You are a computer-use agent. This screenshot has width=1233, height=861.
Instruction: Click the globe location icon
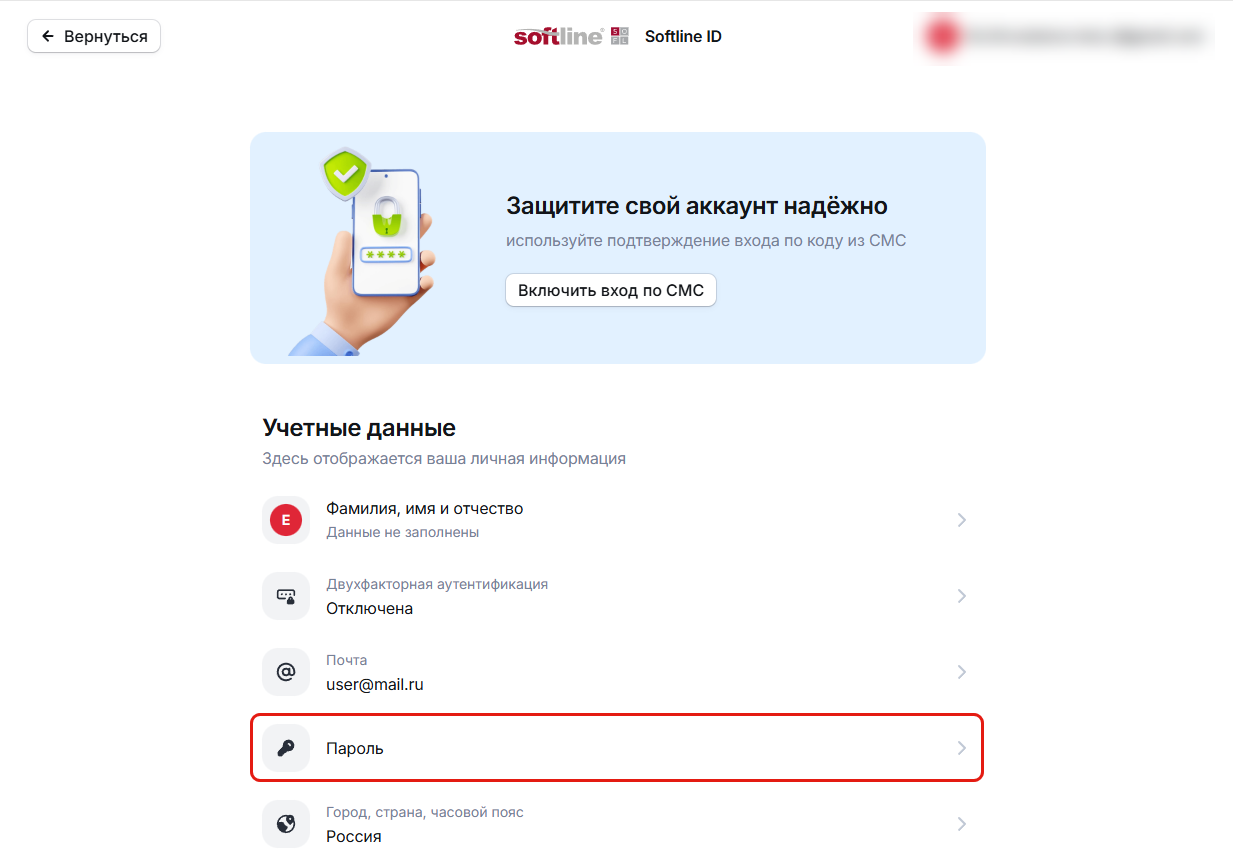(x=286, y=824)
